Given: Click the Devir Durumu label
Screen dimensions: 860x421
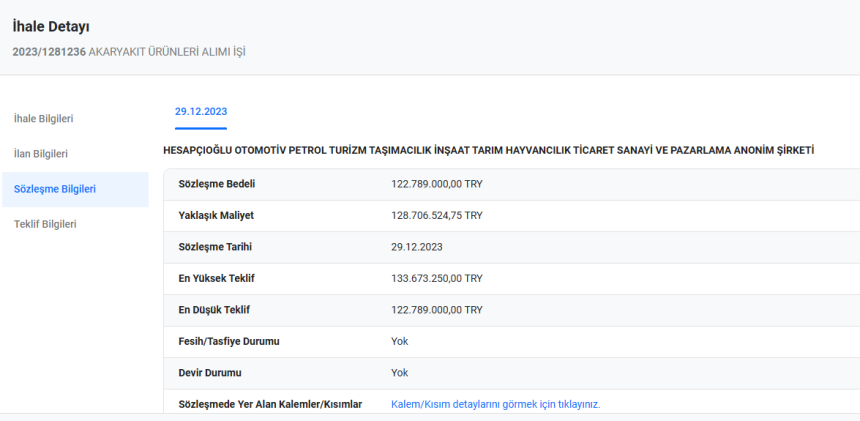Looking at the screenshot, I should [210, 373].
